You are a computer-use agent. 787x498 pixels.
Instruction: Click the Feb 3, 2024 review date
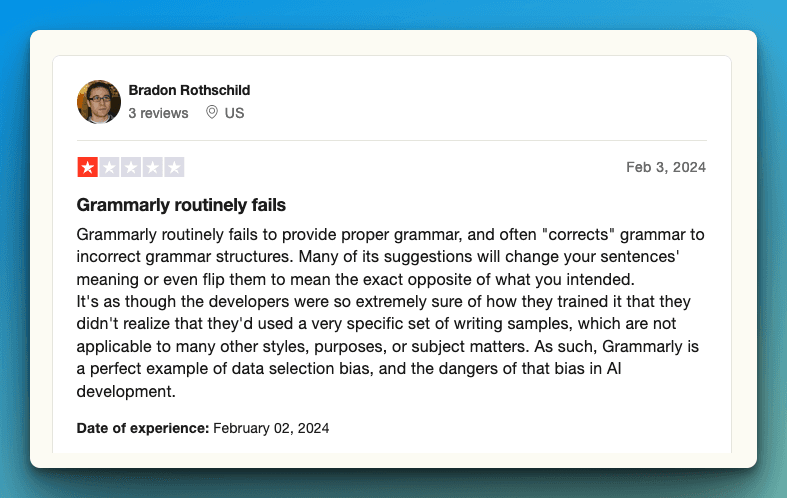tap(666, 167)
